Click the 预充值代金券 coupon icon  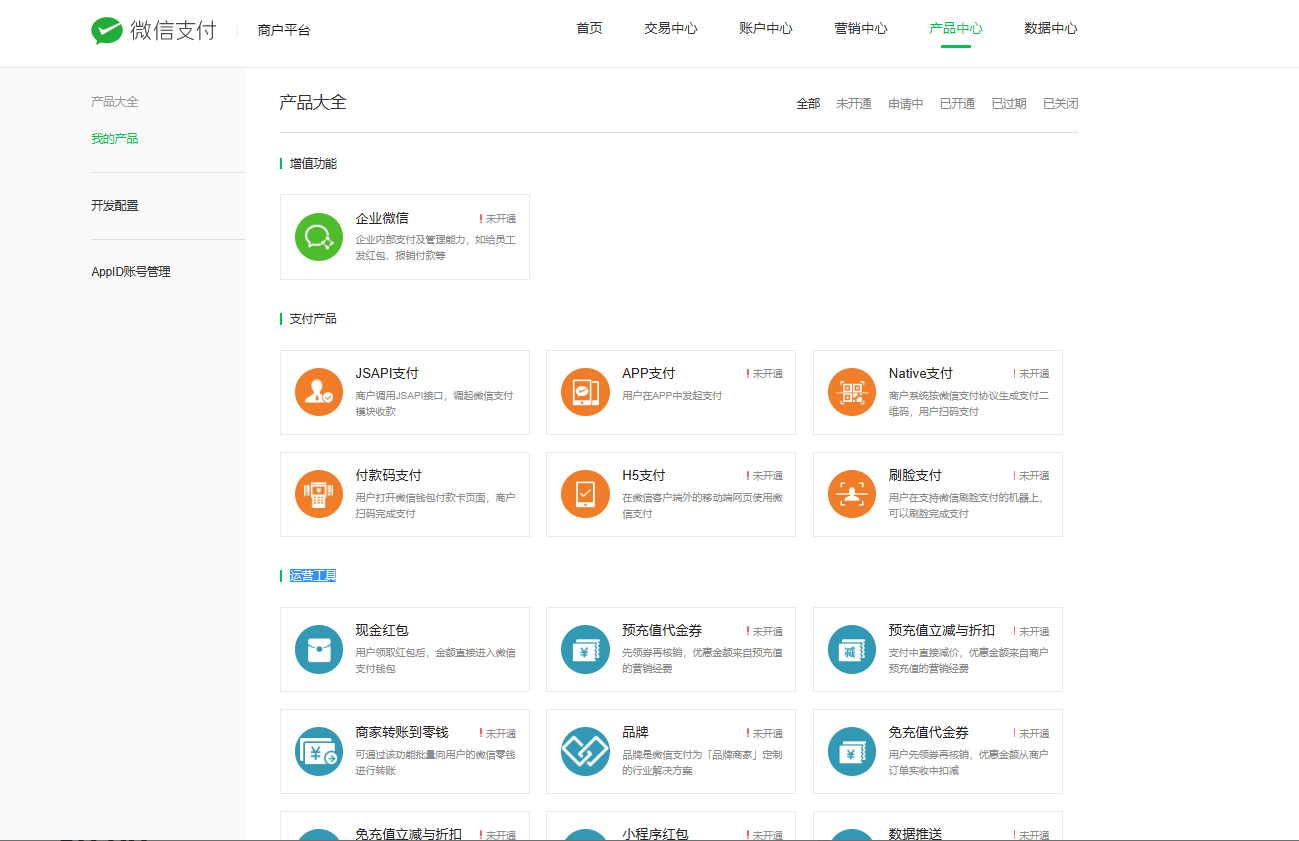click(x=586, y=649)
